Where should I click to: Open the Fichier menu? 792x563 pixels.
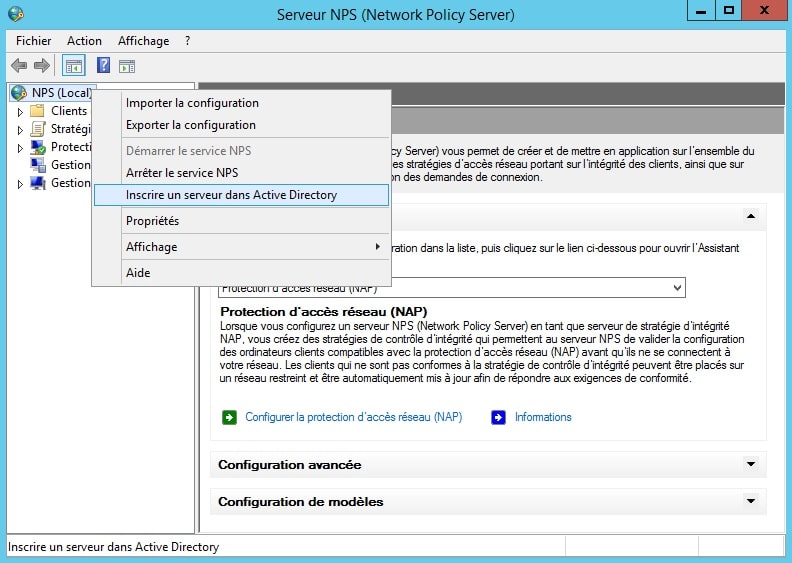tap(33, 41)
